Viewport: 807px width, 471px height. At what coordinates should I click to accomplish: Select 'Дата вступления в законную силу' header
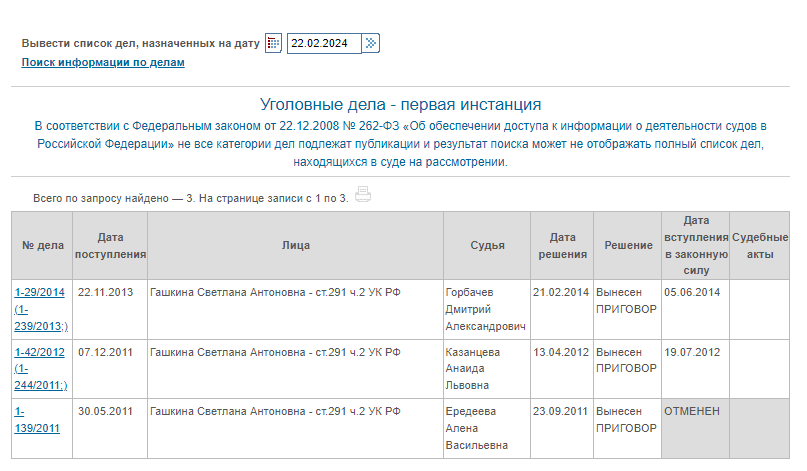[x=696, y=246]
